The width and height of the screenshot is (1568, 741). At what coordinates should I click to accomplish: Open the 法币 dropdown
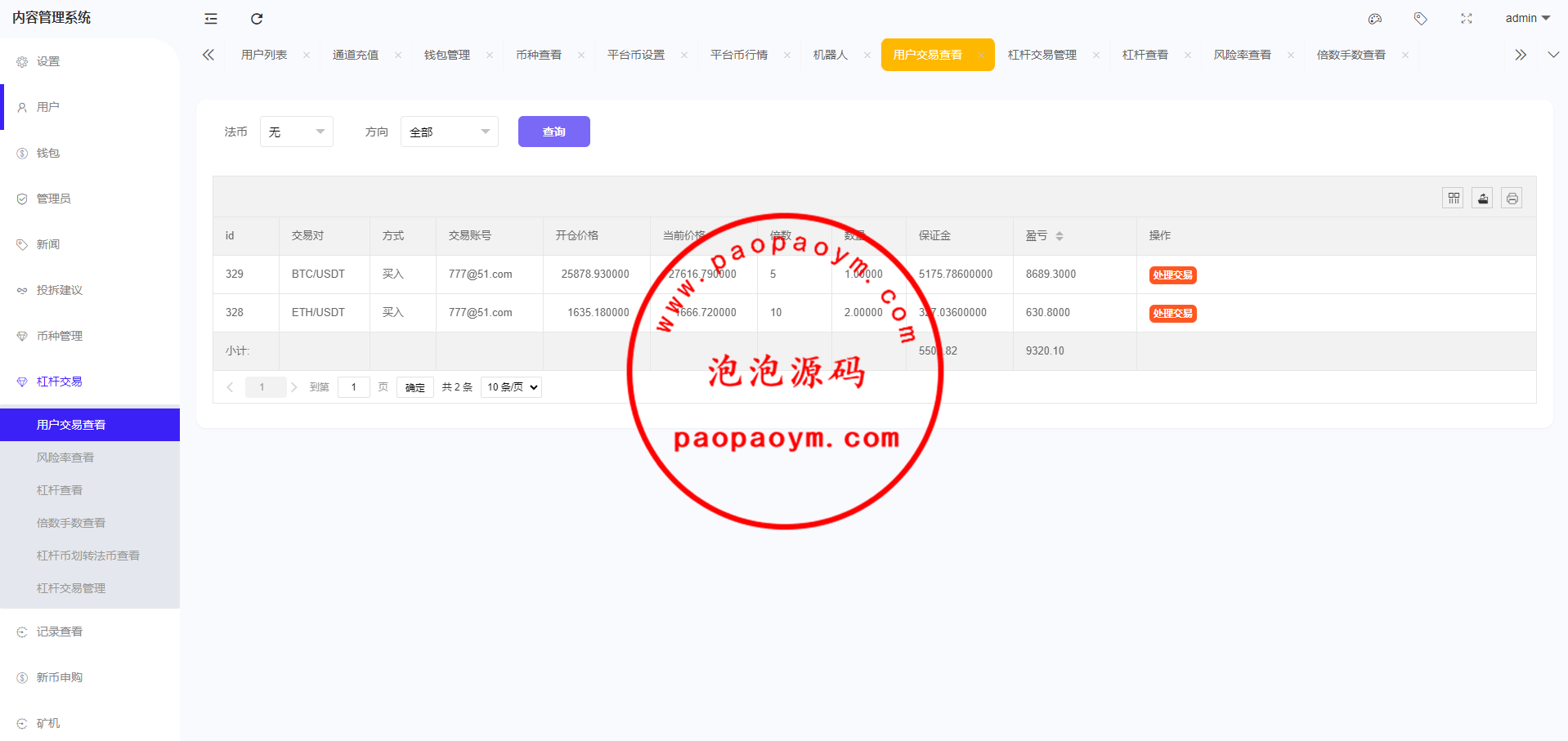coord(297,132)
